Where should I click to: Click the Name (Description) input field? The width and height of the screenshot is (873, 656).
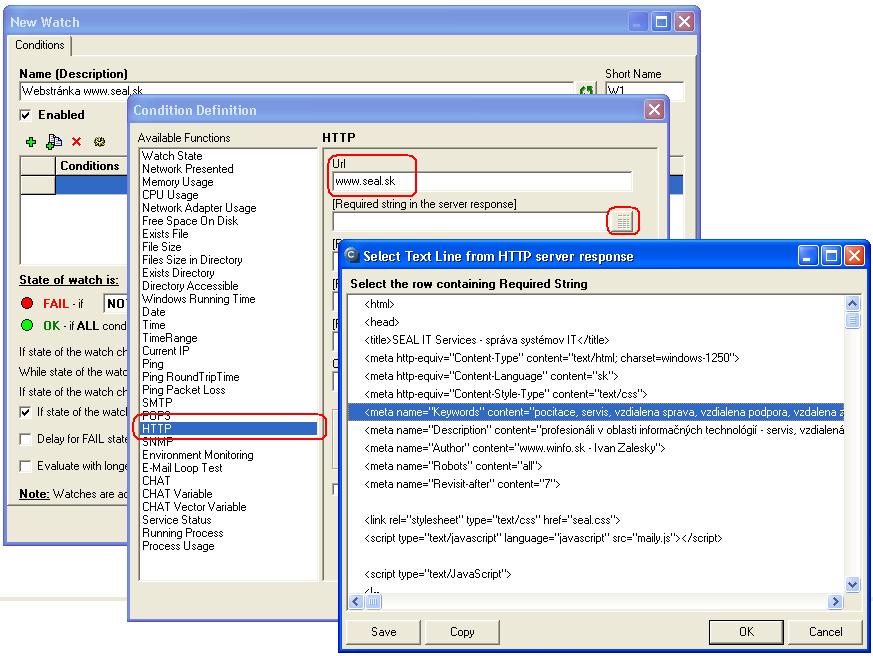297,91
